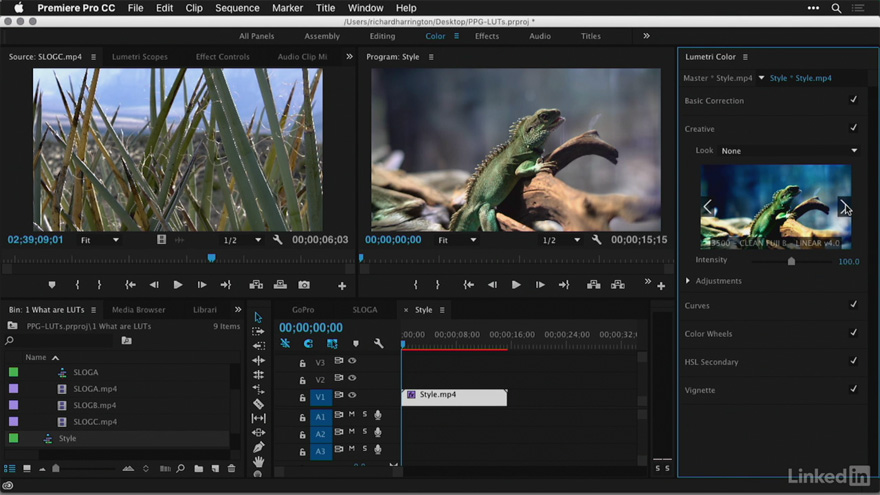Select the Selection arrow tool
This screenshot has width=880, height=495.
click(x=258, y=317)
